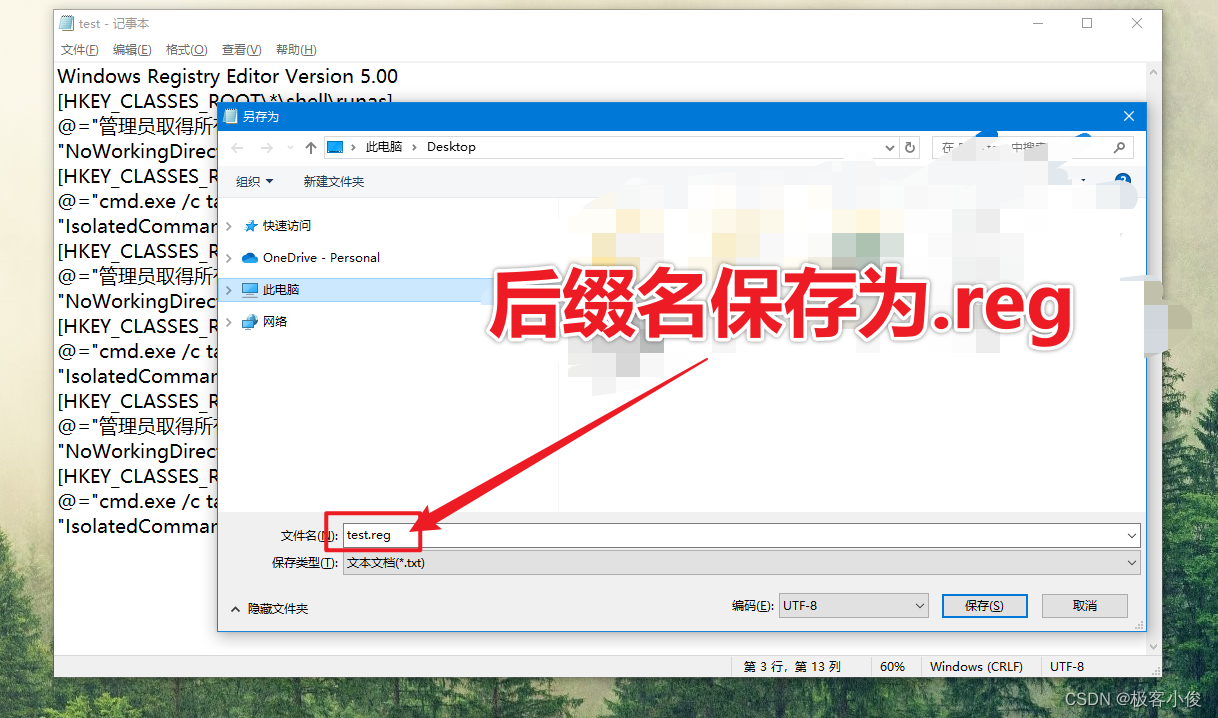The height and width of the screenshot is (718, 1218).
Task: Open the dialog help question mark
Action: [1122, 180]
